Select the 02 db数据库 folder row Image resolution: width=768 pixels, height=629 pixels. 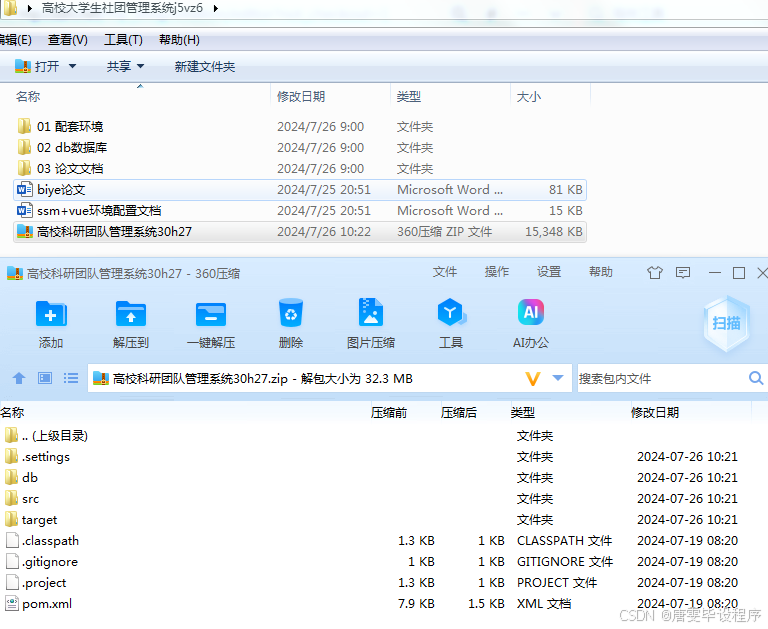coord(300,147)
